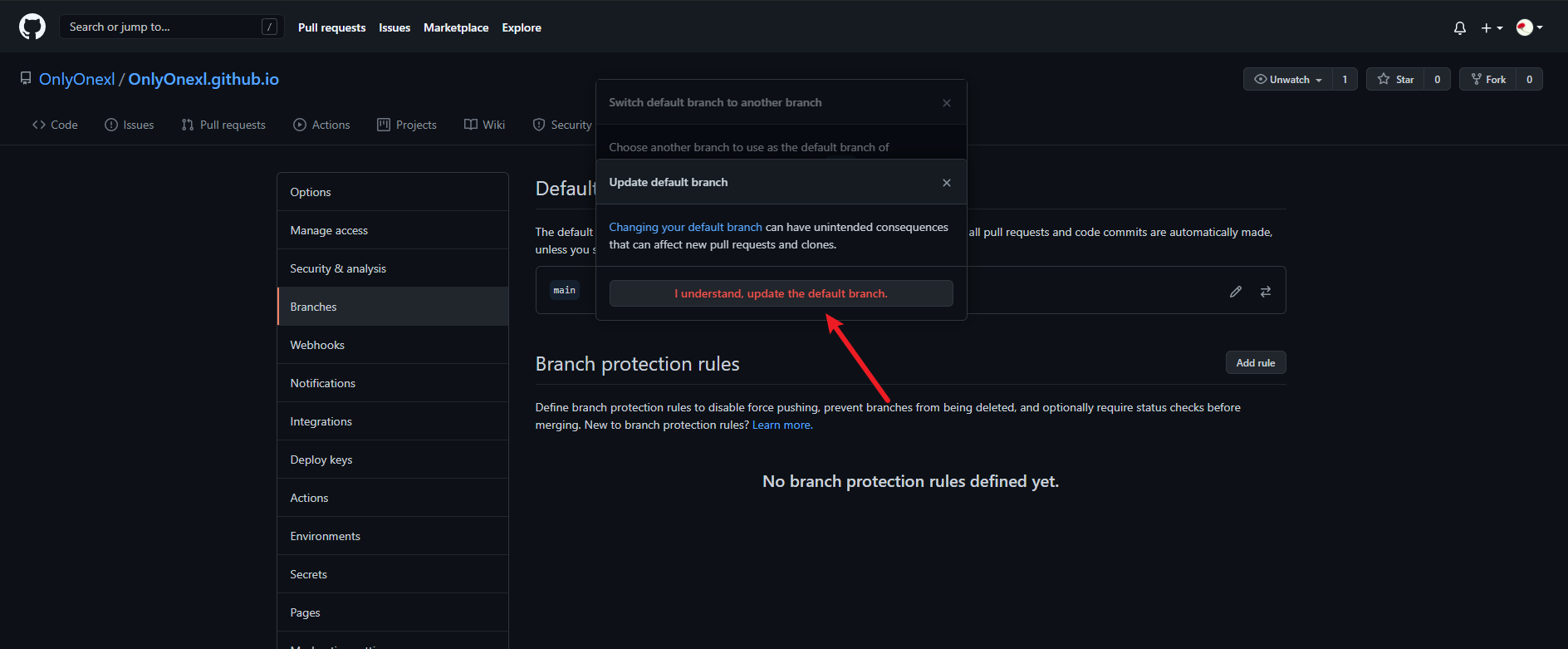Open the OnlyOnexl owner profile link
Screen dimensions: 1568x649
77,79
